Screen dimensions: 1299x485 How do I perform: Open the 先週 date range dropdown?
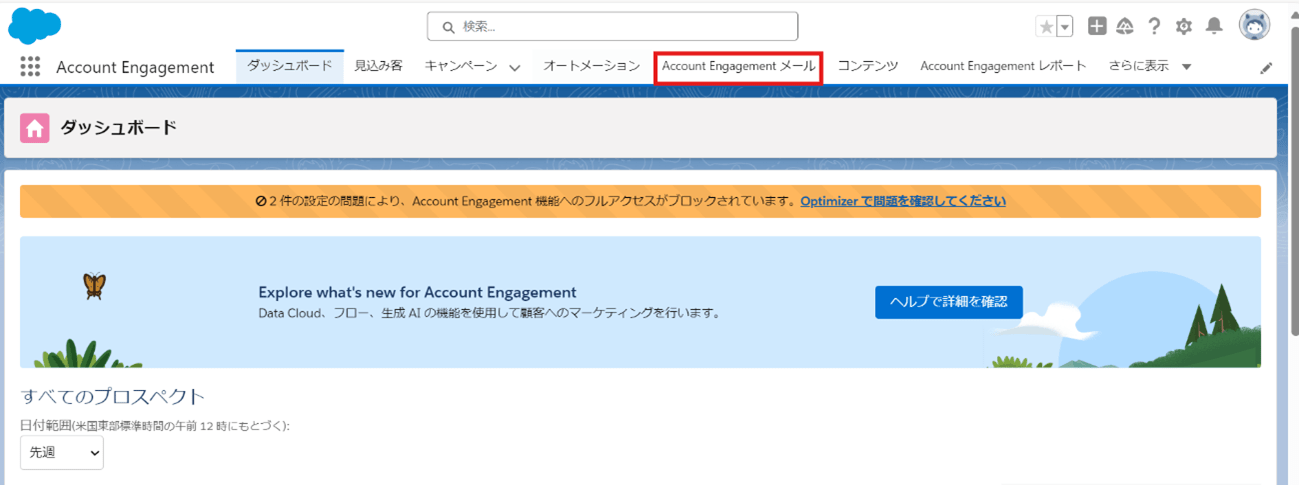tap(62, 453)
